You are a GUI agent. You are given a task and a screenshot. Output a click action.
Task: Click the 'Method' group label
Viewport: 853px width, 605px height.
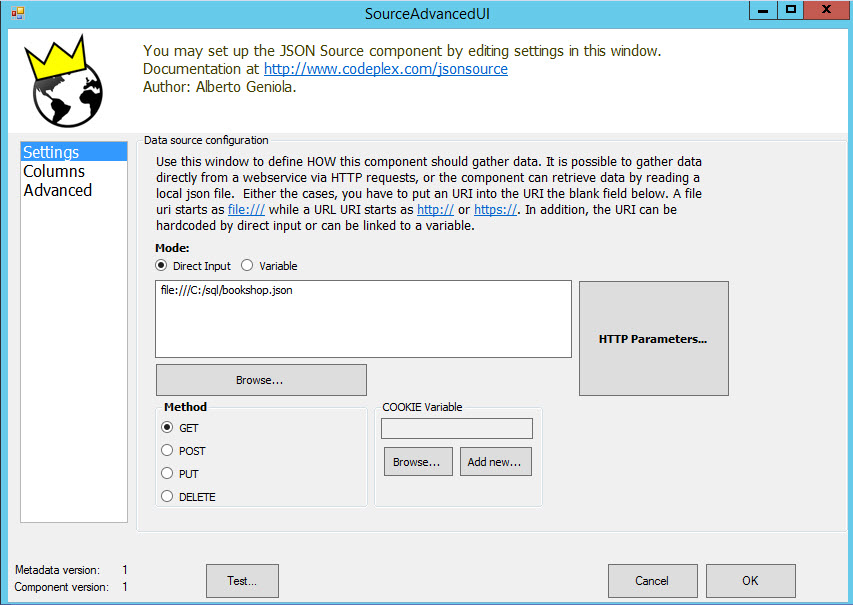point(186,406)
